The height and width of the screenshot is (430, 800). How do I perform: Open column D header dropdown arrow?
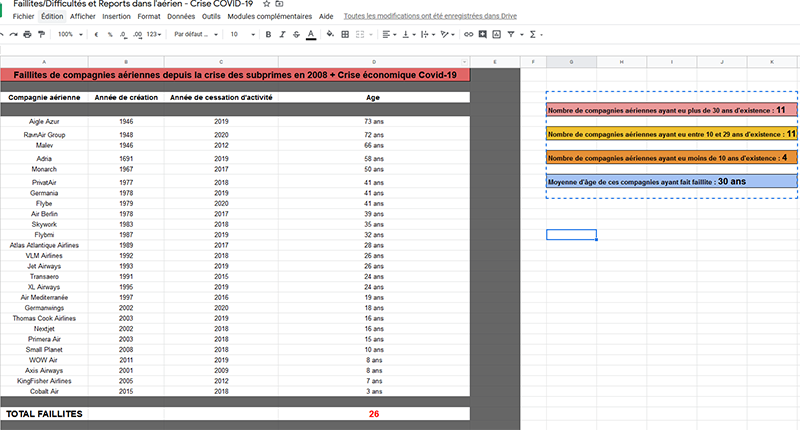(464, 62)
